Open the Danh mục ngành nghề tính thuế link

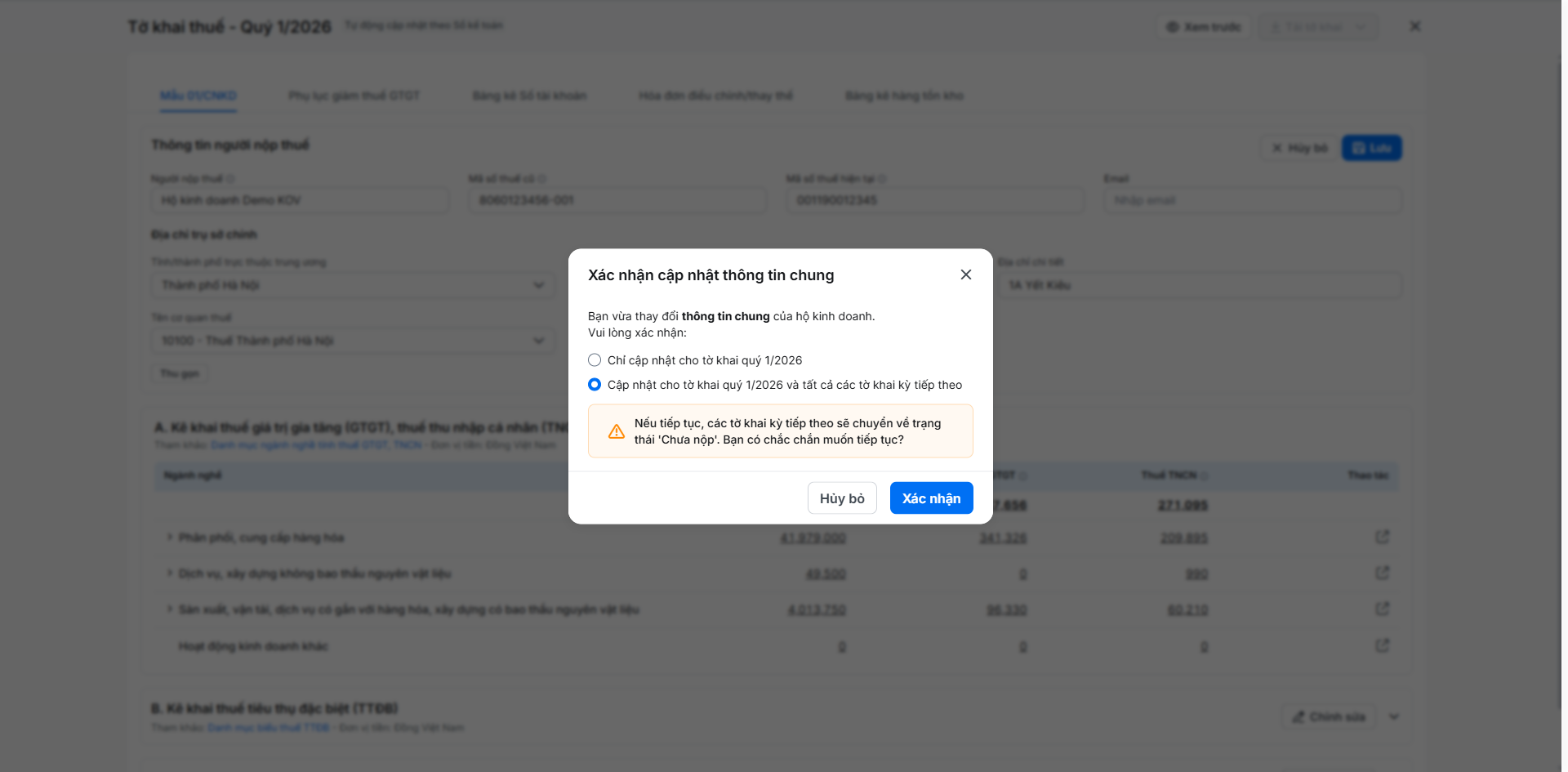[x=316, y=445]
